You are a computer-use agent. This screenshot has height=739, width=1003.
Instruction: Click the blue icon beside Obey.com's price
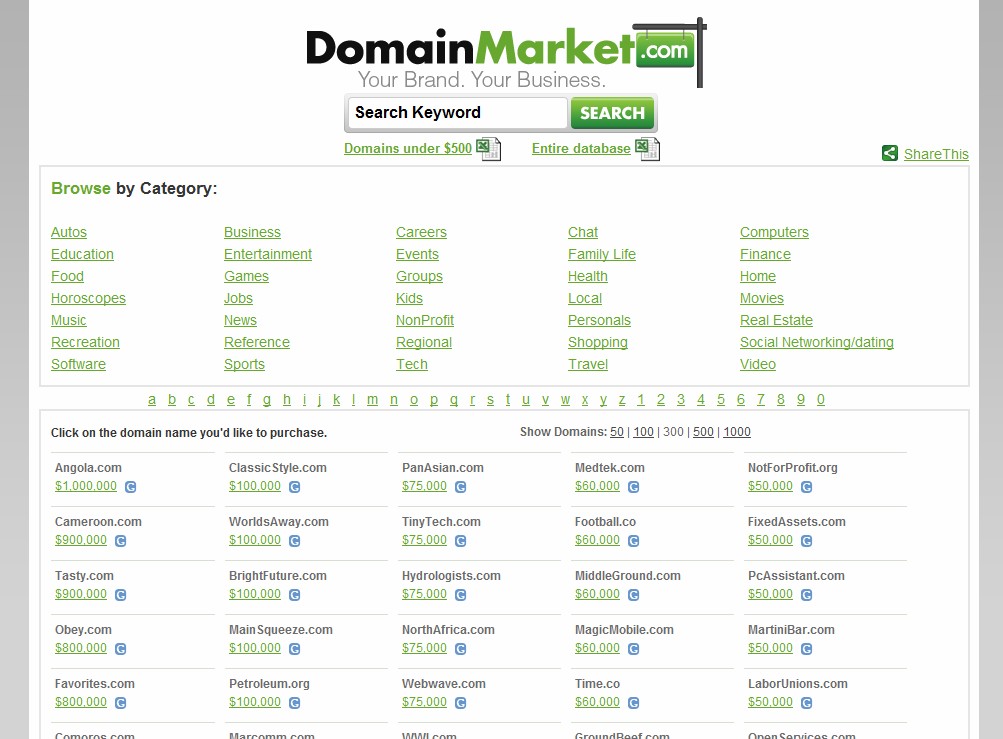[120, 649]
